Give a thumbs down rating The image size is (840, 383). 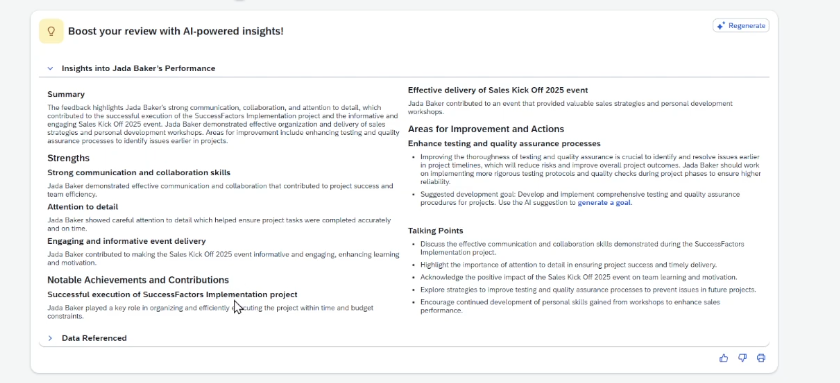[x=742, y=358]
